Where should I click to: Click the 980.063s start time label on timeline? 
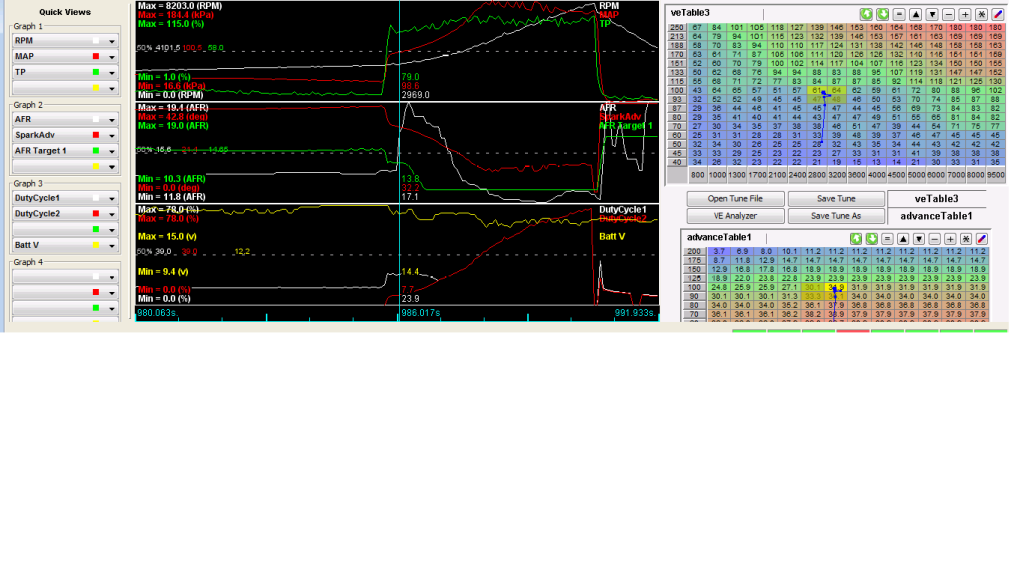click(x=157, y=313)
